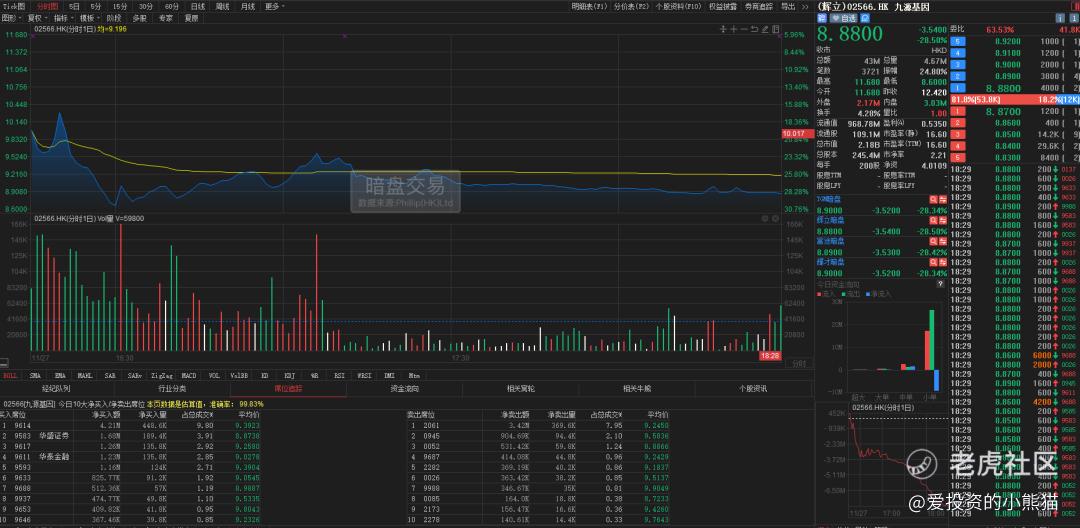
Task: Click the 复原 restore button
Action: [191, 17]
